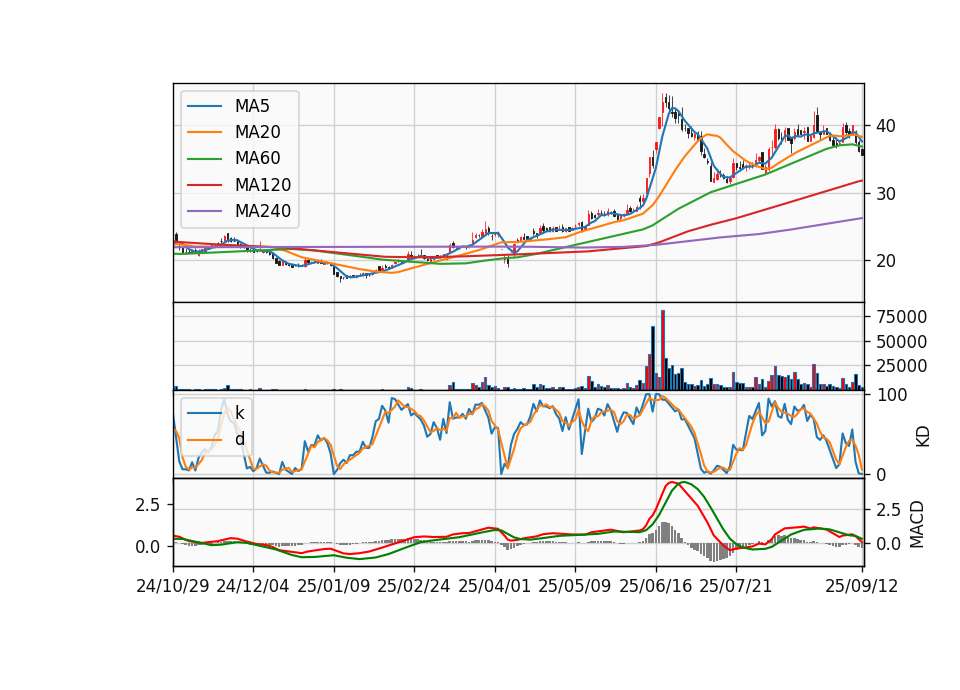
Task: Click the MA20 legend label
Action: click(x=257, y=132)
